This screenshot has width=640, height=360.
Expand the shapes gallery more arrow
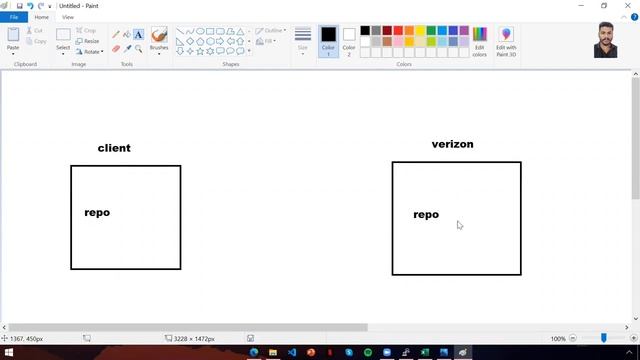(x=249, y=51)
